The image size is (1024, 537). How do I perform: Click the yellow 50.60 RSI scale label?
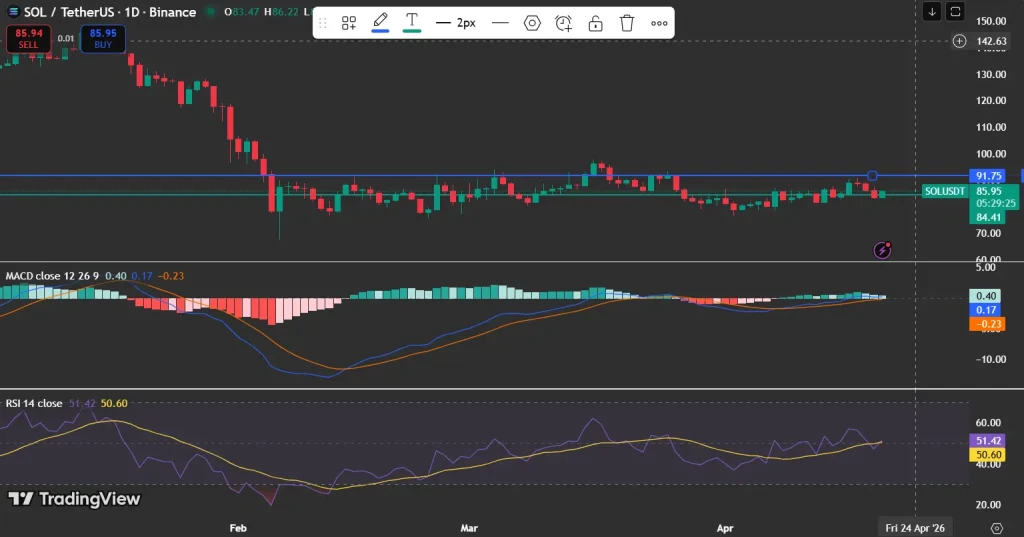pos(988,455)
